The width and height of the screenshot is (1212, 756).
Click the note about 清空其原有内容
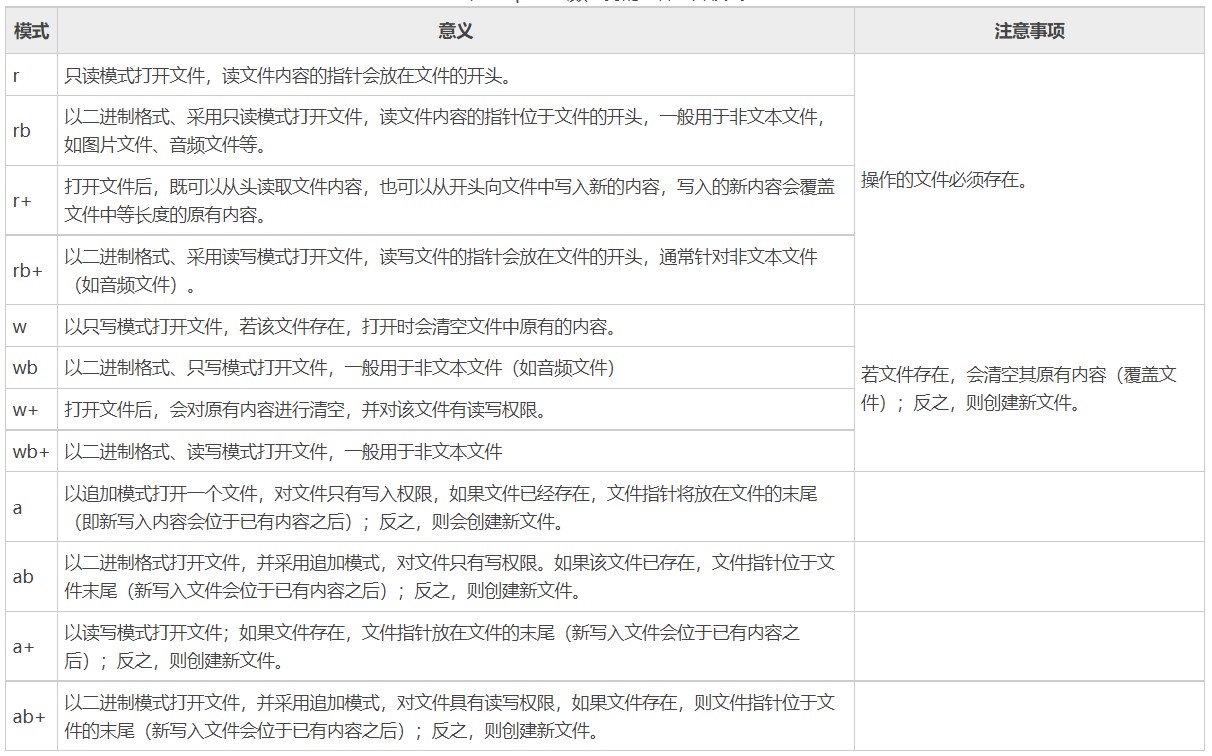1019,389
